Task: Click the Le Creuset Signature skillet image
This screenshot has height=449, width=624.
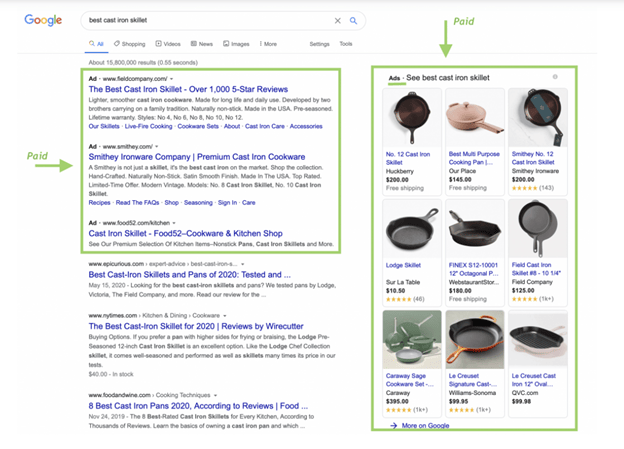Action: [475, 340]
